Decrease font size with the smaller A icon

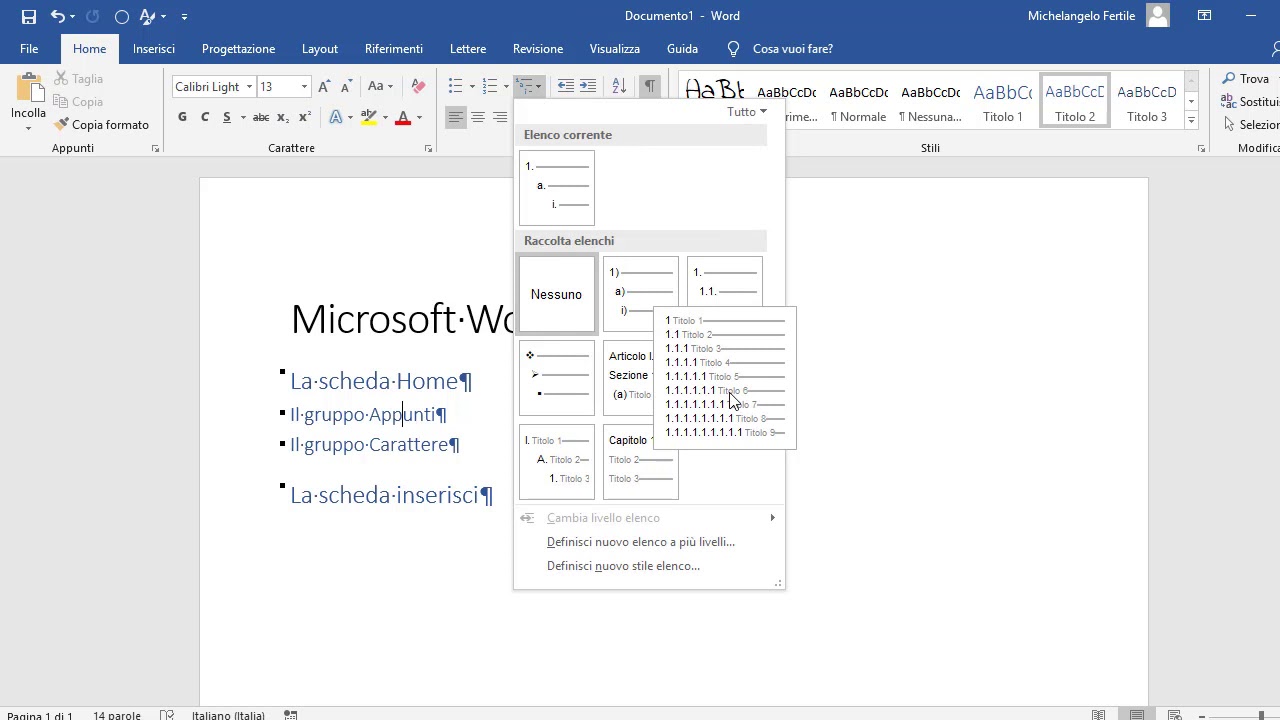pos(346,87)
